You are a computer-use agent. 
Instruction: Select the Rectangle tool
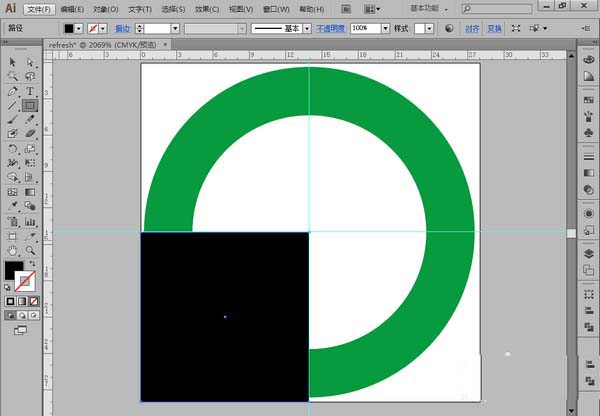[x=30, y=105]
